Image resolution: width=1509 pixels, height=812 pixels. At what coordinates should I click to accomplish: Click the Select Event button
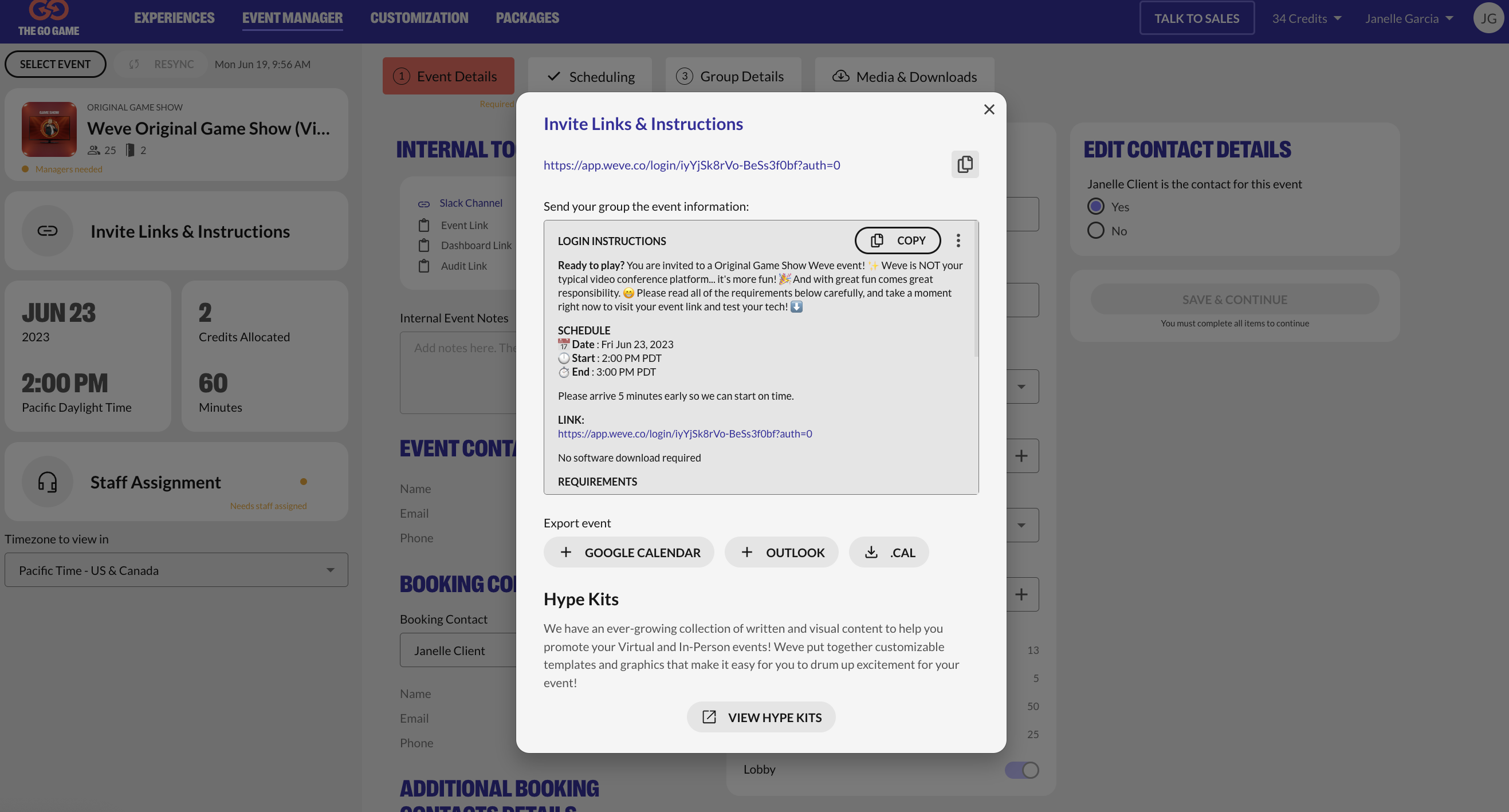point(55,64)
